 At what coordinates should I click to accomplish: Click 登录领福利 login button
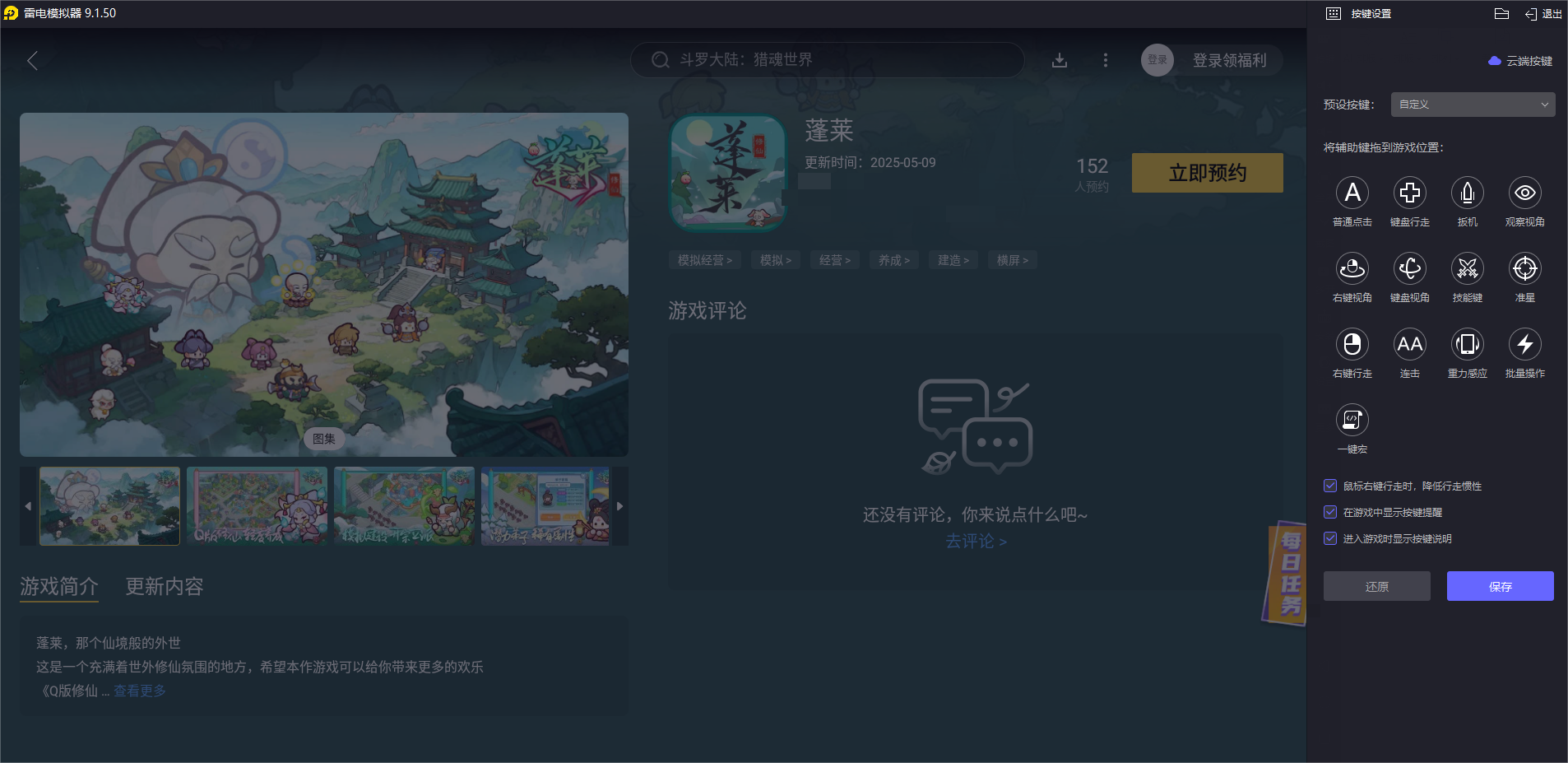tap(1229, 60)
